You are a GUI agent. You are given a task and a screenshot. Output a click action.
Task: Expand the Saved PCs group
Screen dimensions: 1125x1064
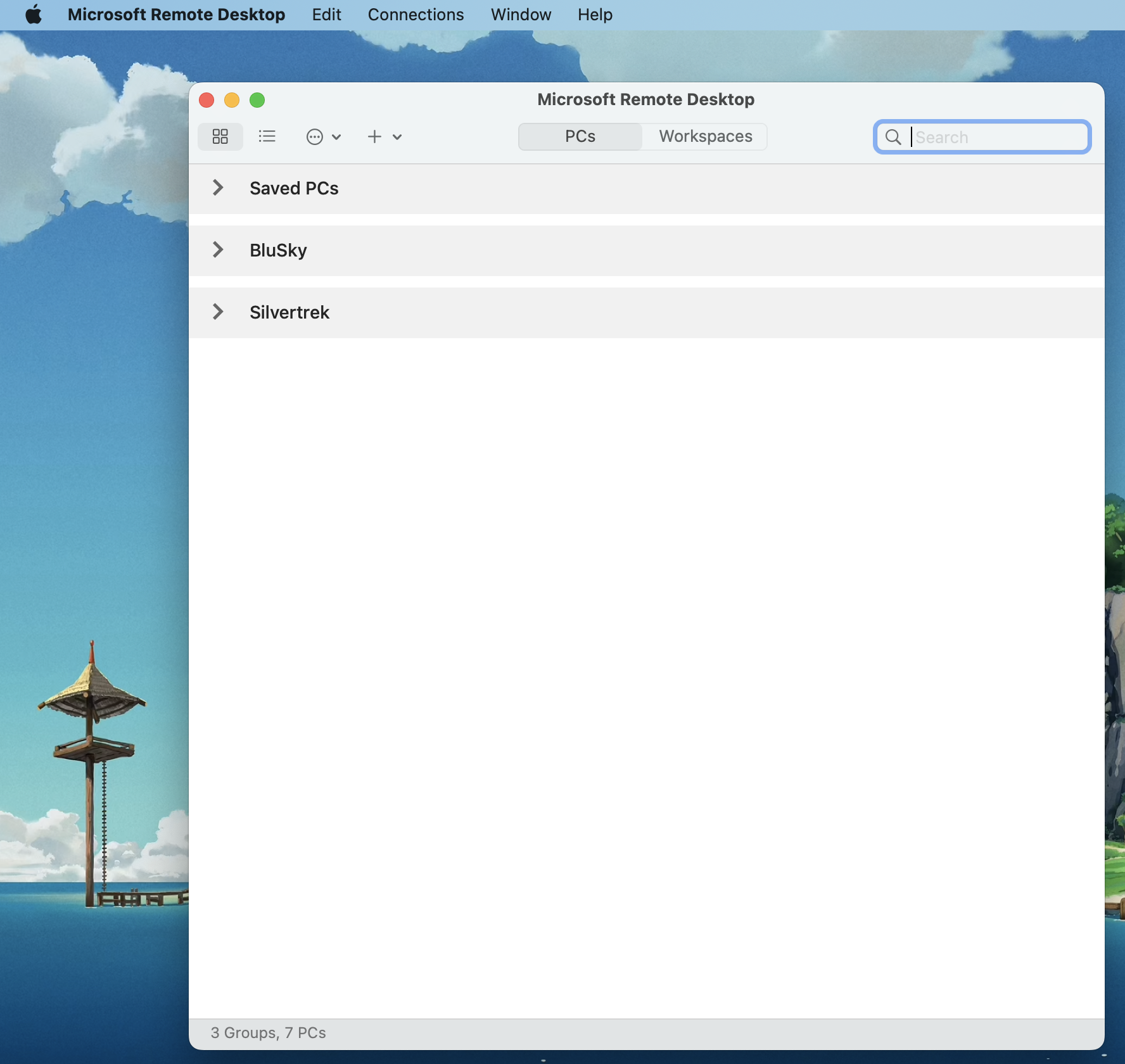point(218,187)
